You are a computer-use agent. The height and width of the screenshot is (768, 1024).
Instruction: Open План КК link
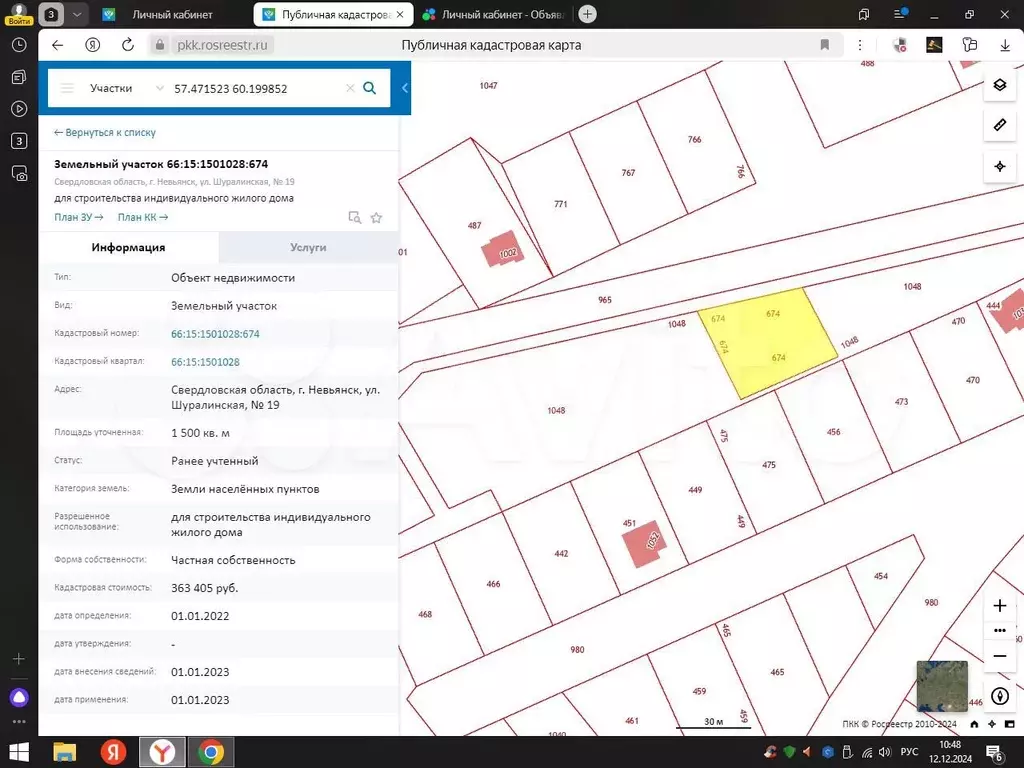(x=142, y=217)
